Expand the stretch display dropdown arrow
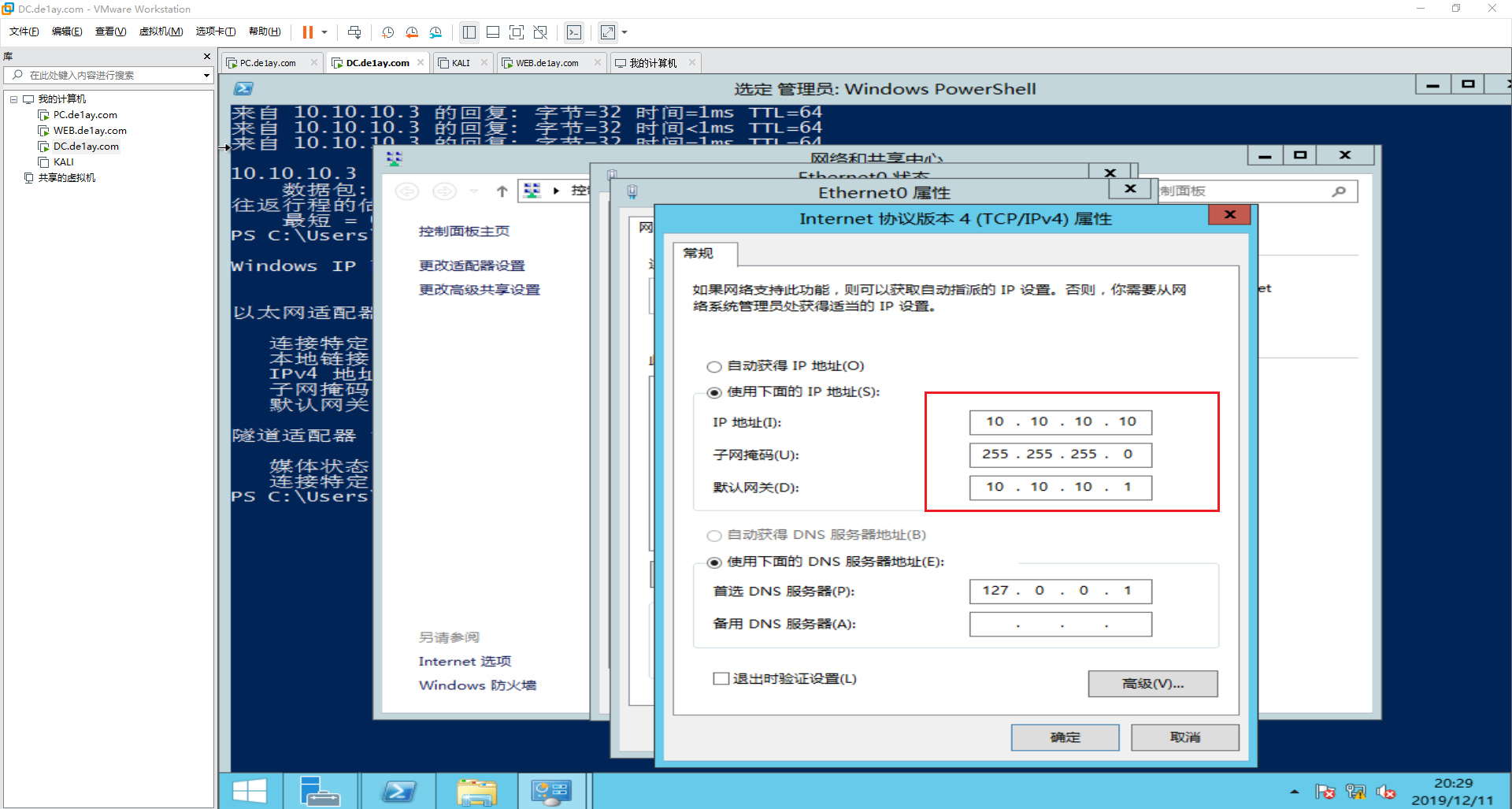 click(x=624, y=32)
